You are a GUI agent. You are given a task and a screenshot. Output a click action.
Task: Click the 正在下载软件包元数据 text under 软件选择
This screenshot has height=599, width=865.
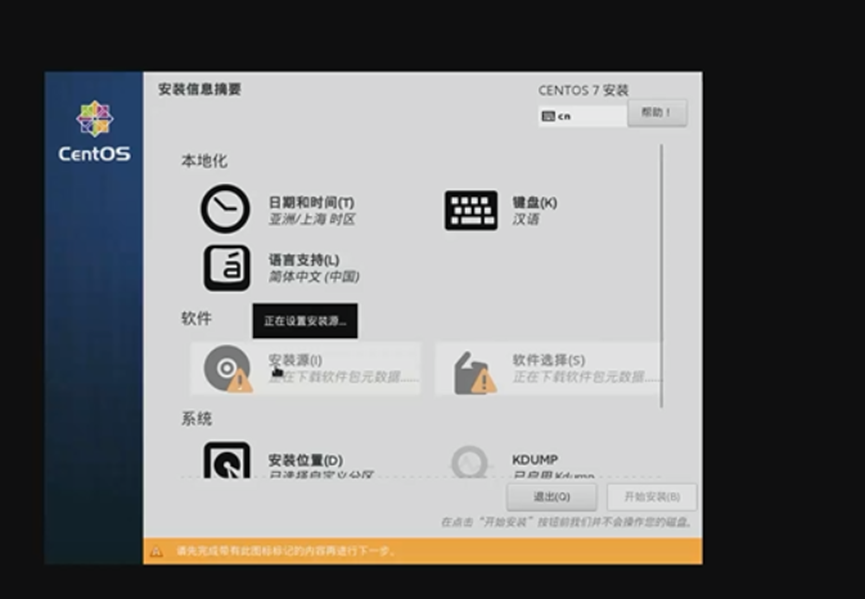[x=586, y=377]
